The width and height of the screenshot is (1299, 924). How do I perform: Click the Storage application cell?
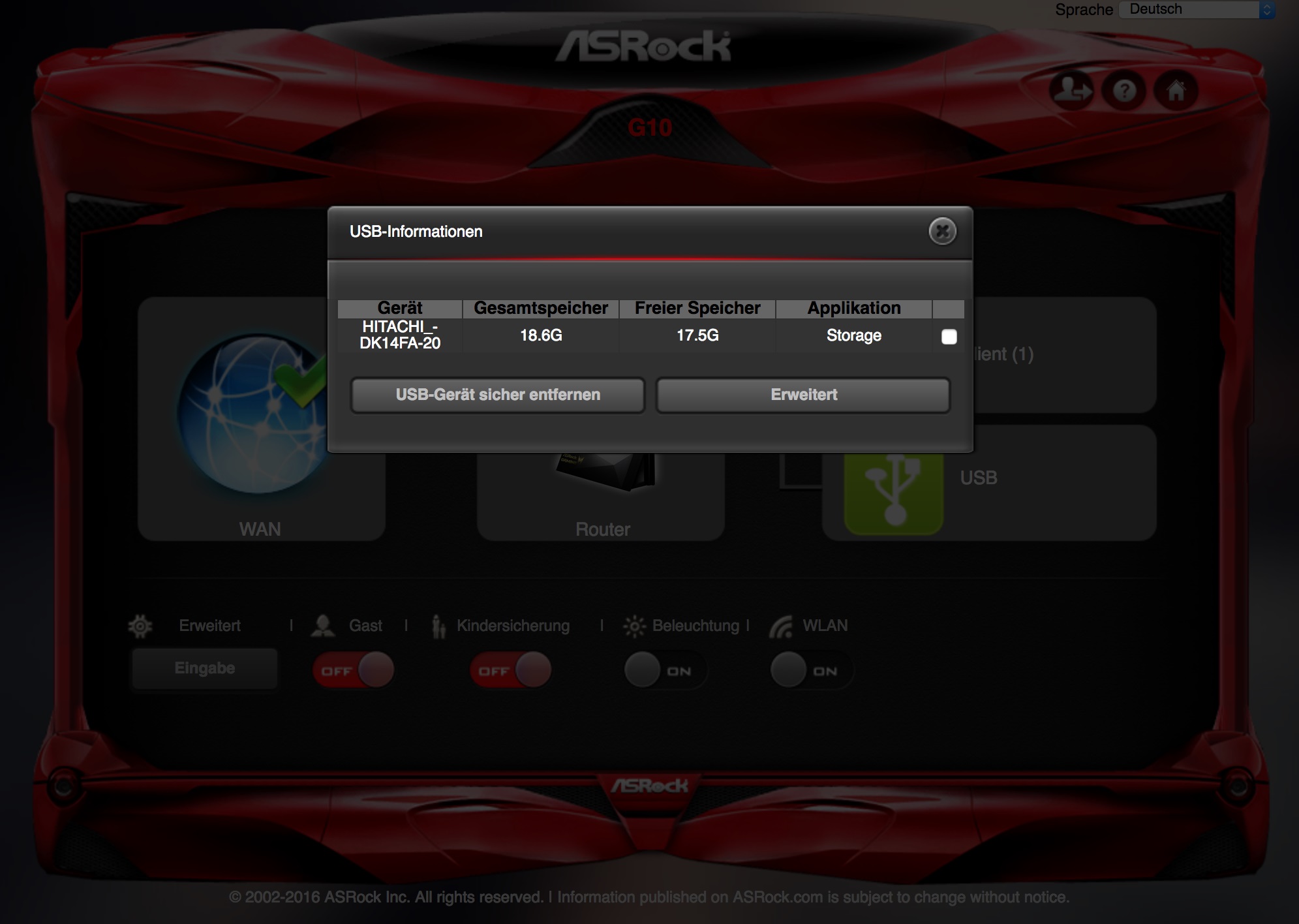point(854,335)
